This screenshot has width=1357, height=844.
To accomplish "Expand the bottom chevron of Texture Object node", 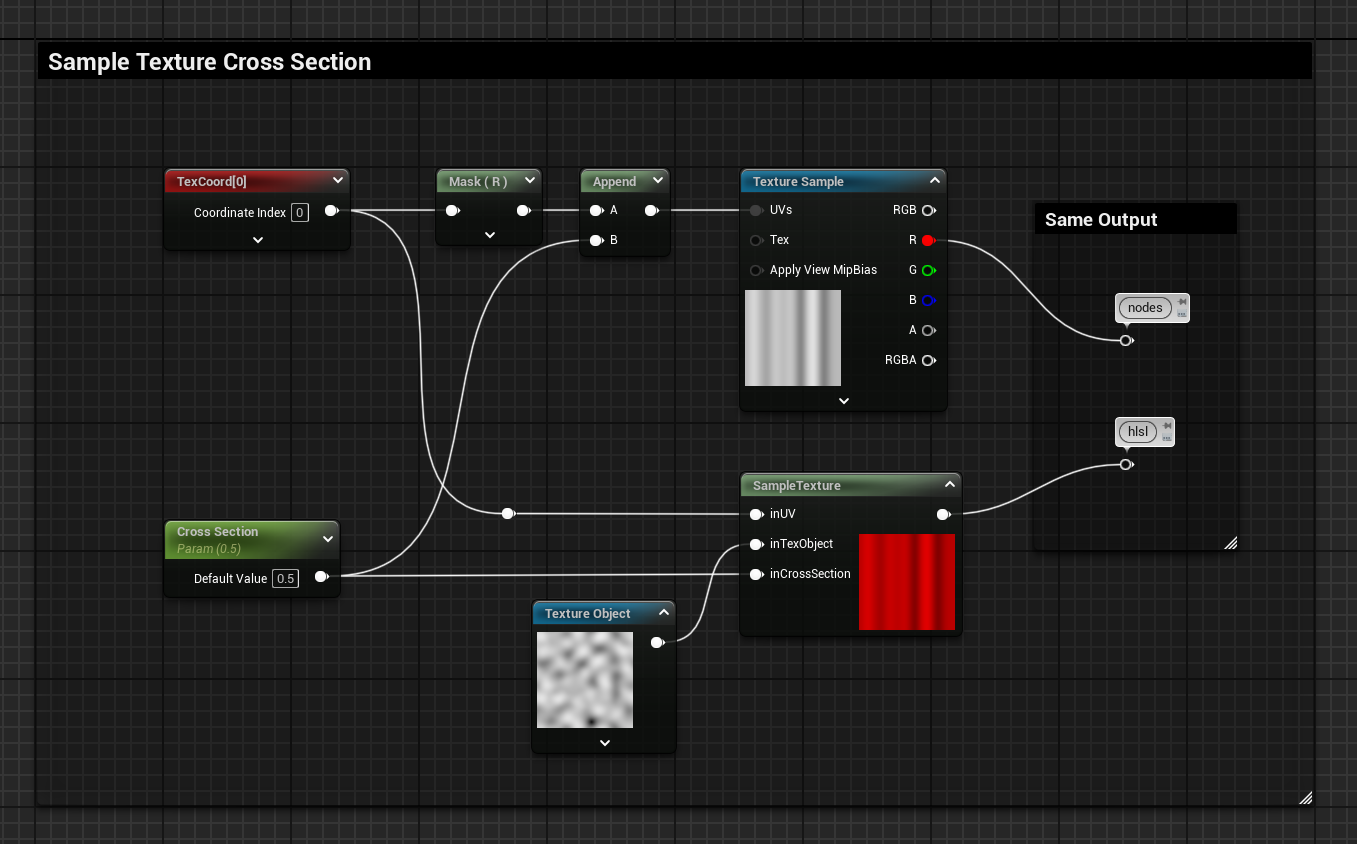I will 605,743.
